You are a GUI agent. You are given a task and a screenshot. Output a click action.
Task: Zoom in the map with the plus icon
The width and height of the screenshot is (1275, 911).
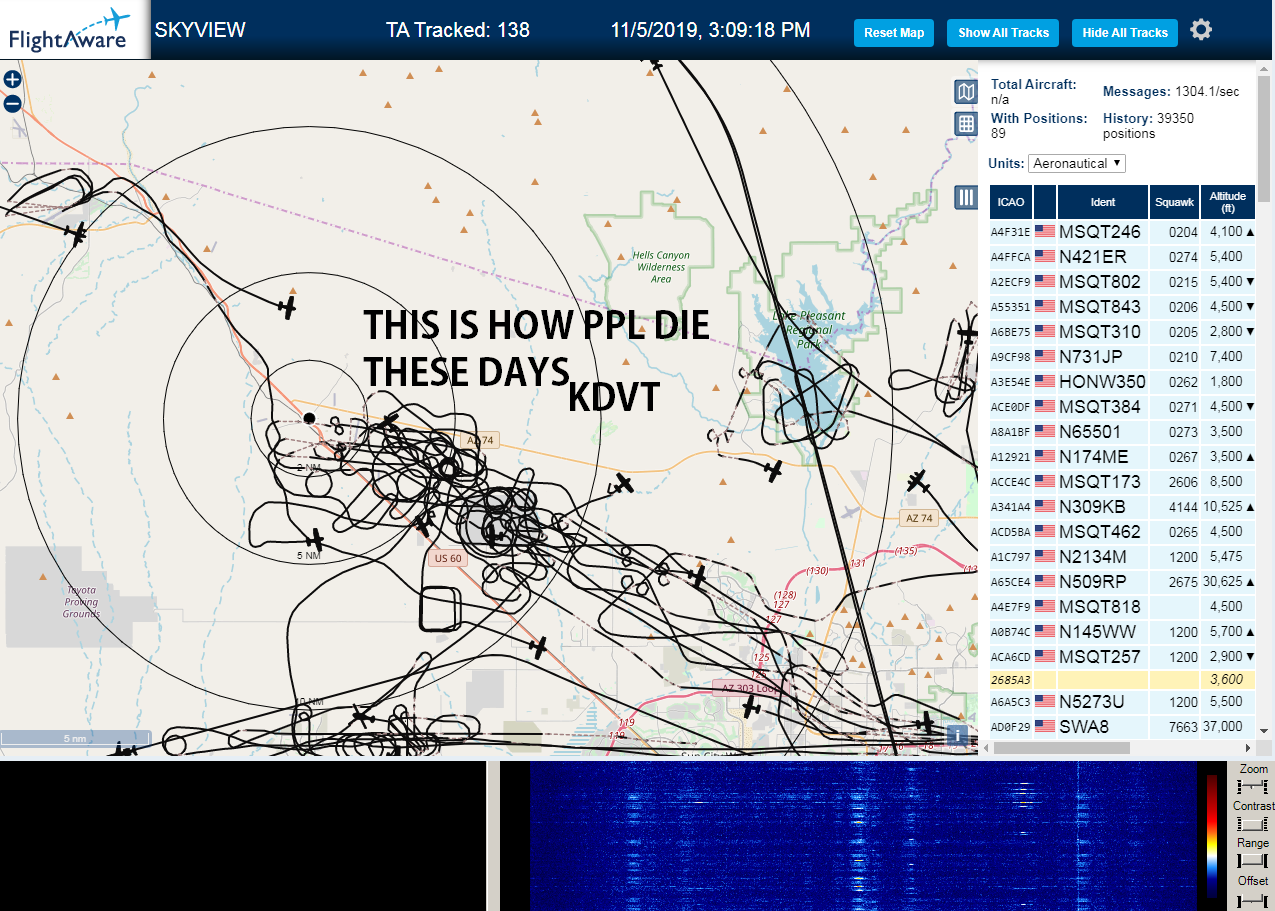(x=12, y=80)
